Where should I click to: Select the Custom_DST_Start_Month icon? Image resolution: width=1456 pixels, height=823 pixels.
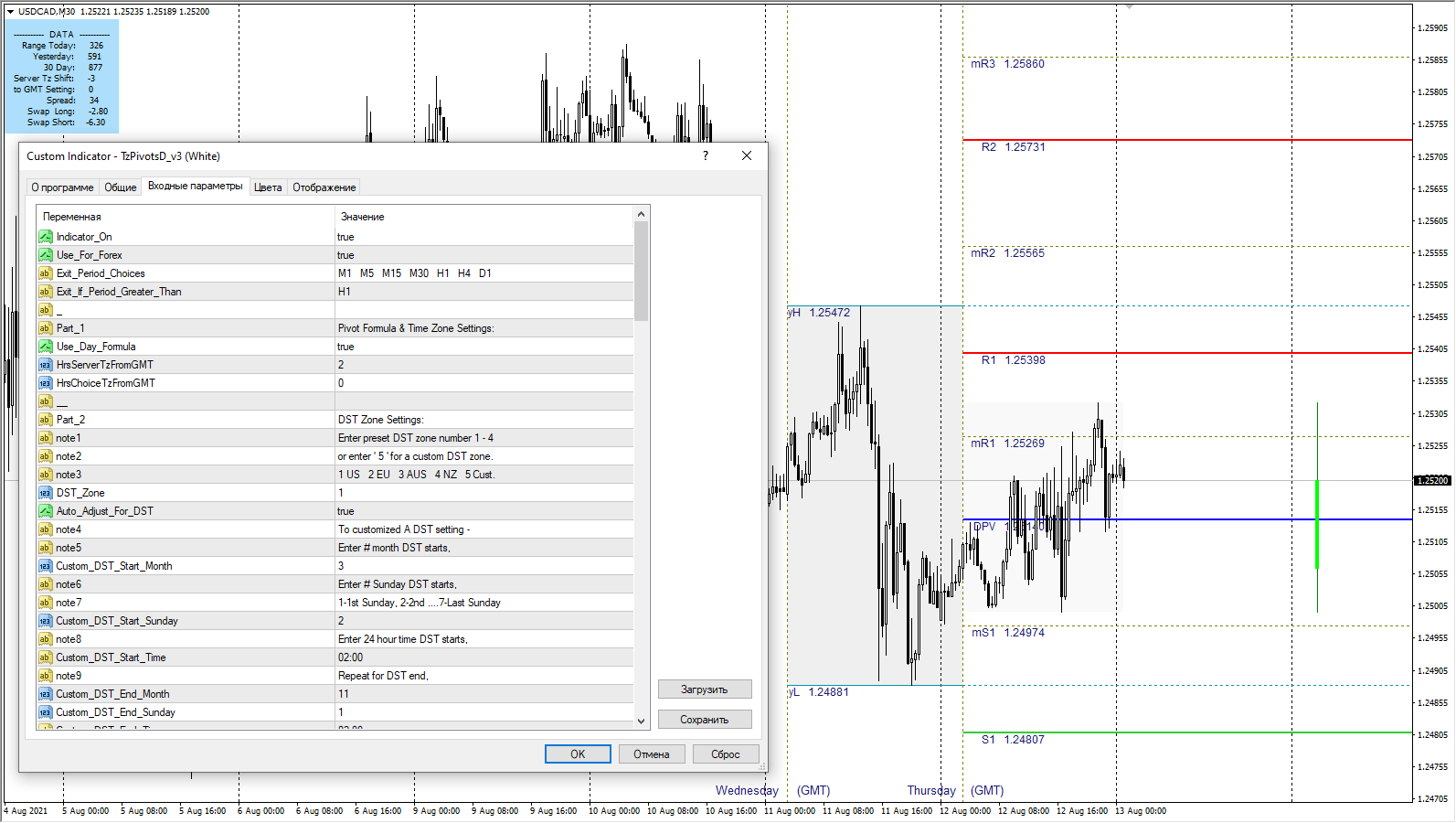(45, 566)
